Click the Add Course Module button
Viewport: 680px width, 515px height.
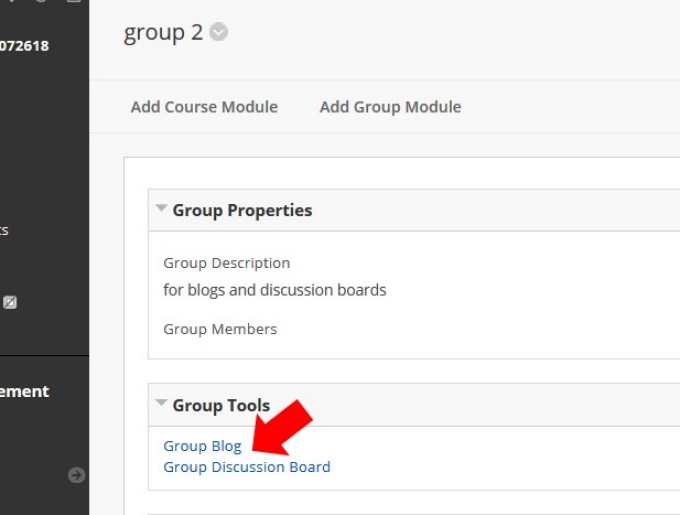click(x=204, y=107)
